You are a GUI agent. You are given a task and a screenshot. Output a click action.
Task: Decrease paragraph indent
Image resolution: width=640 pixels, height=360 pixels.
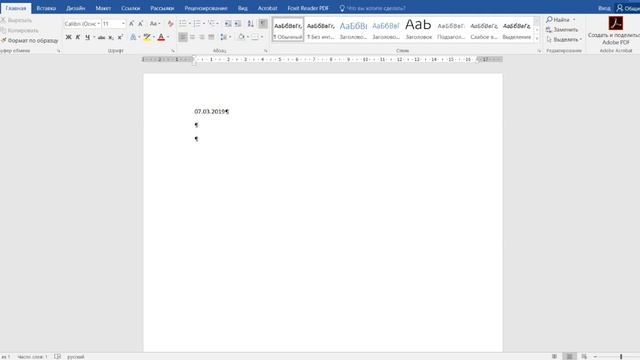point(228,24)
